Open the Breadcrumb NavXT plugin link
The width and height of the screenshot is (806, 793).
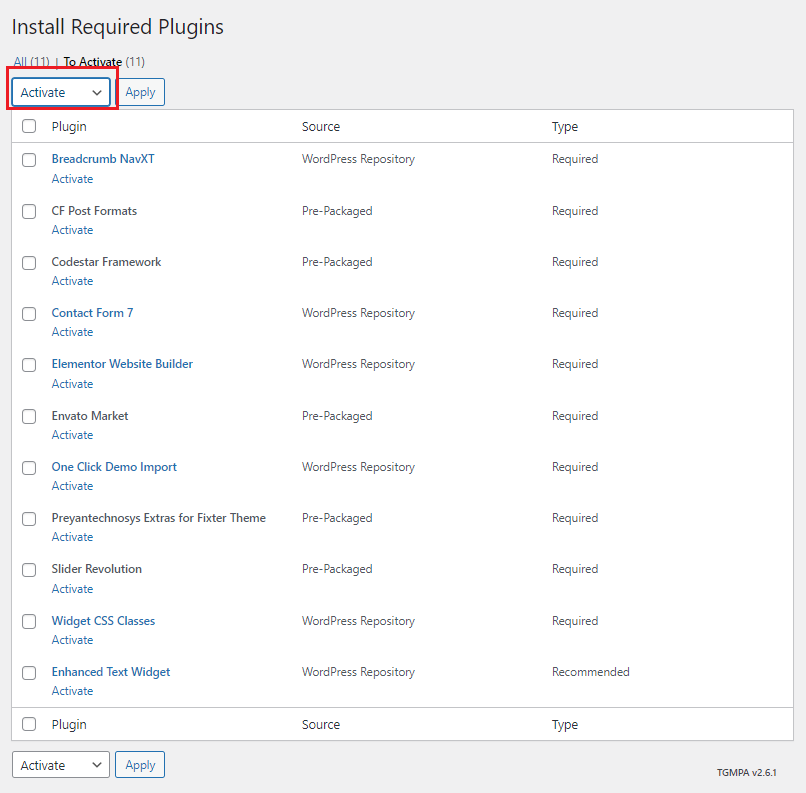(103, 159)
